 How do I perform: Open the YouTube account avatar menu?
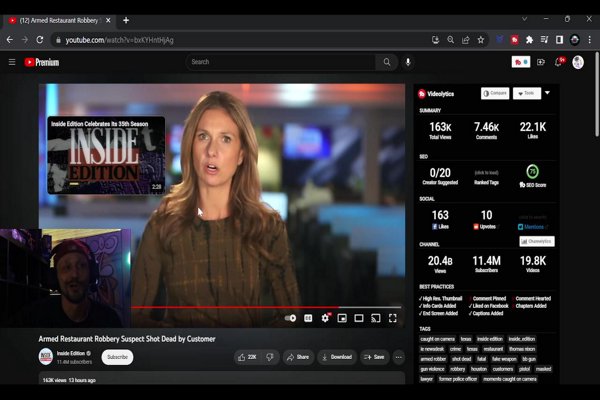578,62
